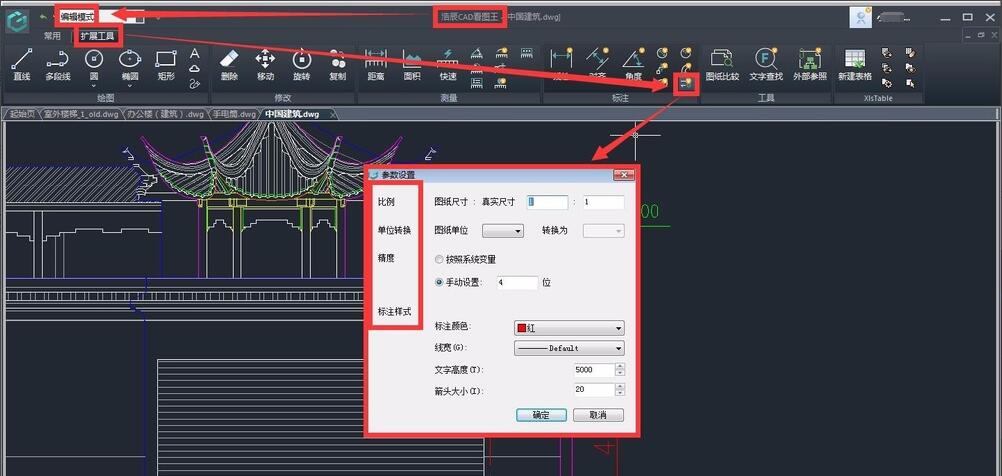Select the 手动设置 radio option

click(438, 282)
